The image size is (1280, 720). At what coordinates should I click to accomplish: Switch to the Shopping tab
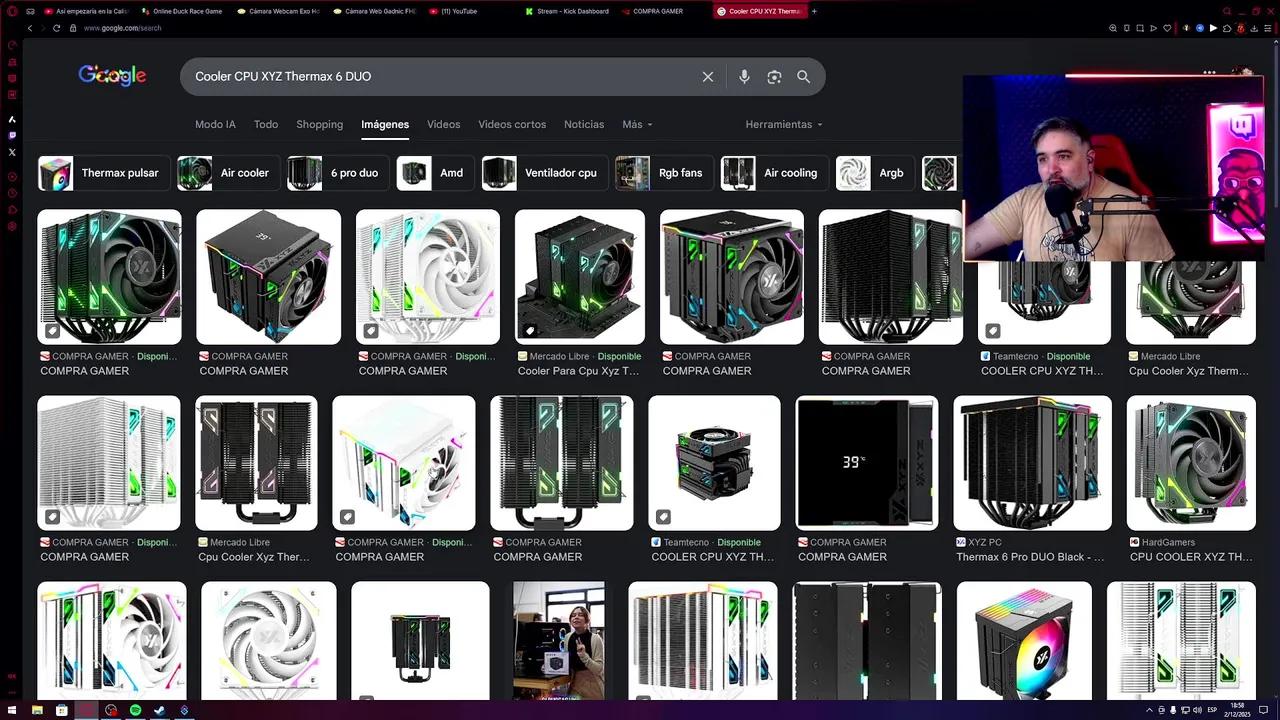tap(319, 124)
